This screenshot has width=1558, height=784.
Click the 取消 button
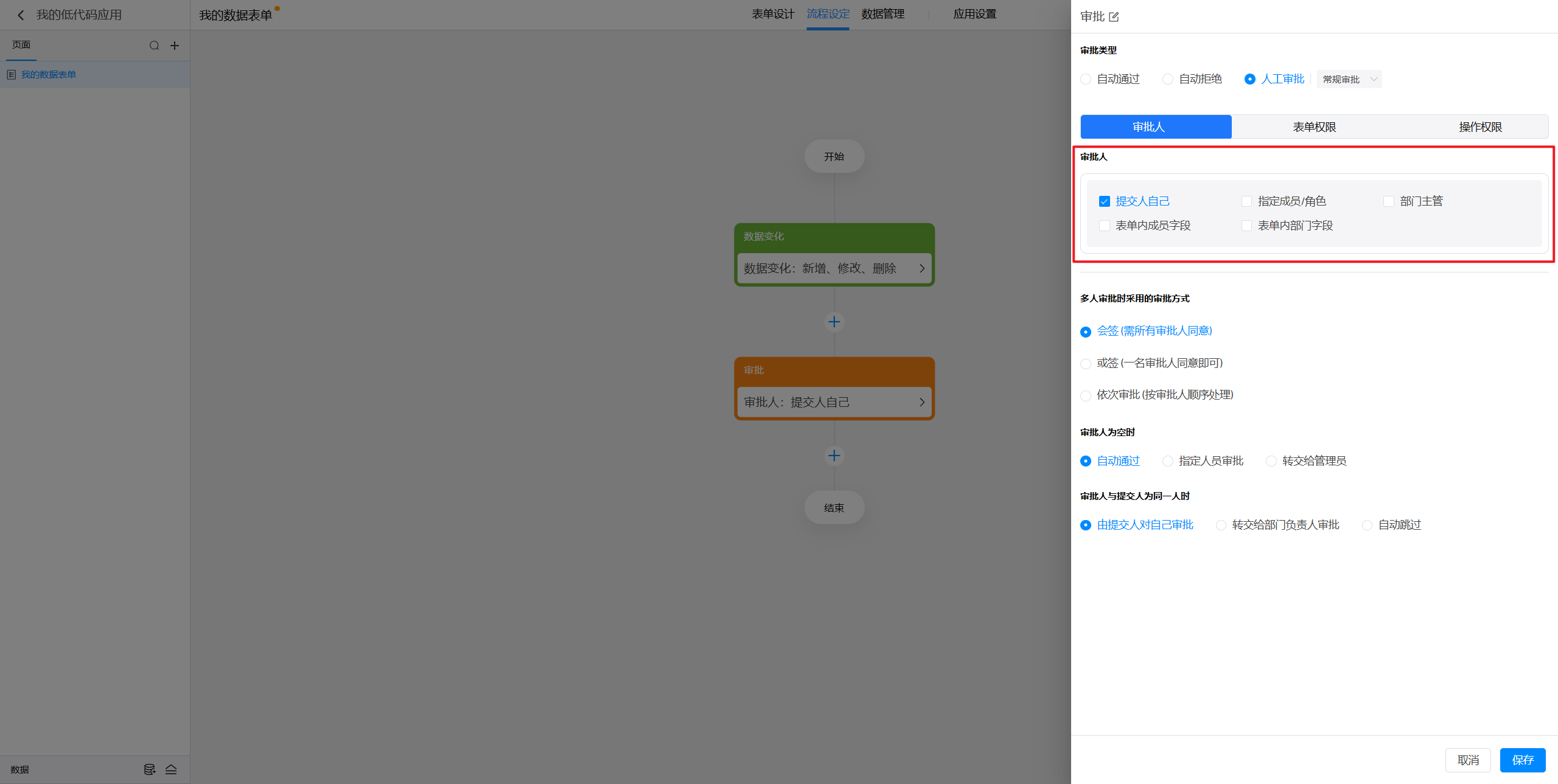tap(1467, 760)
